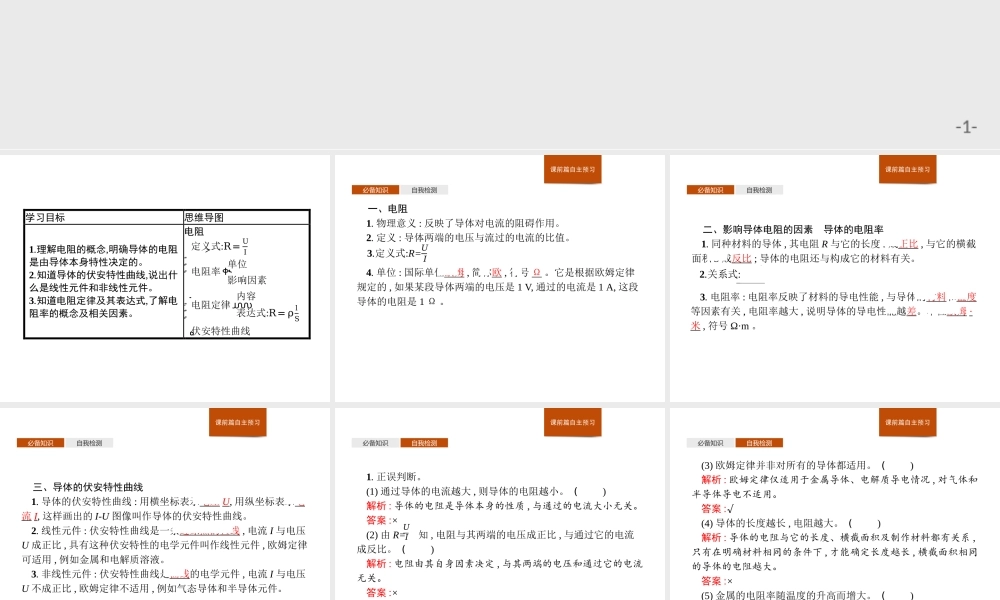The image size is (1000, 600).
Task: Click 自我检测 tab on the 导体的伏安特性曲线 slide
Action: [89, 443]
